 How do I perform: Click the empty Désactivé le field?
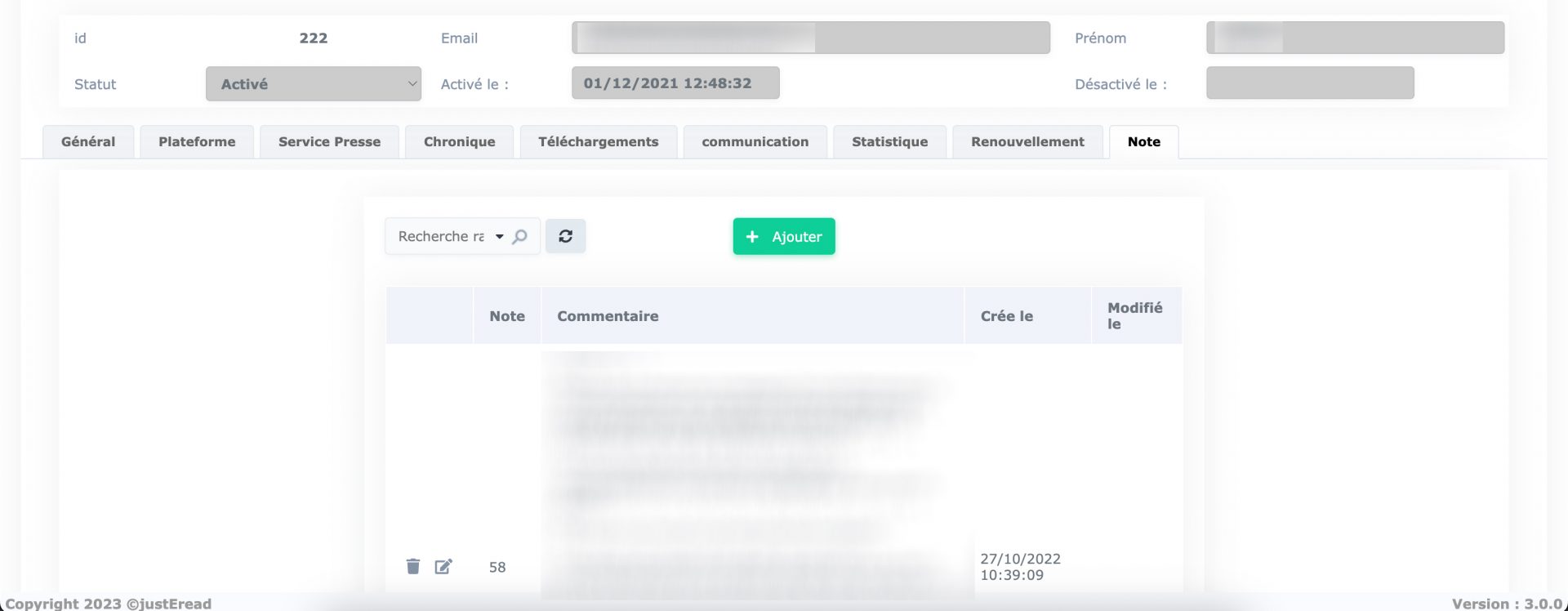[x=1309, y=83]
